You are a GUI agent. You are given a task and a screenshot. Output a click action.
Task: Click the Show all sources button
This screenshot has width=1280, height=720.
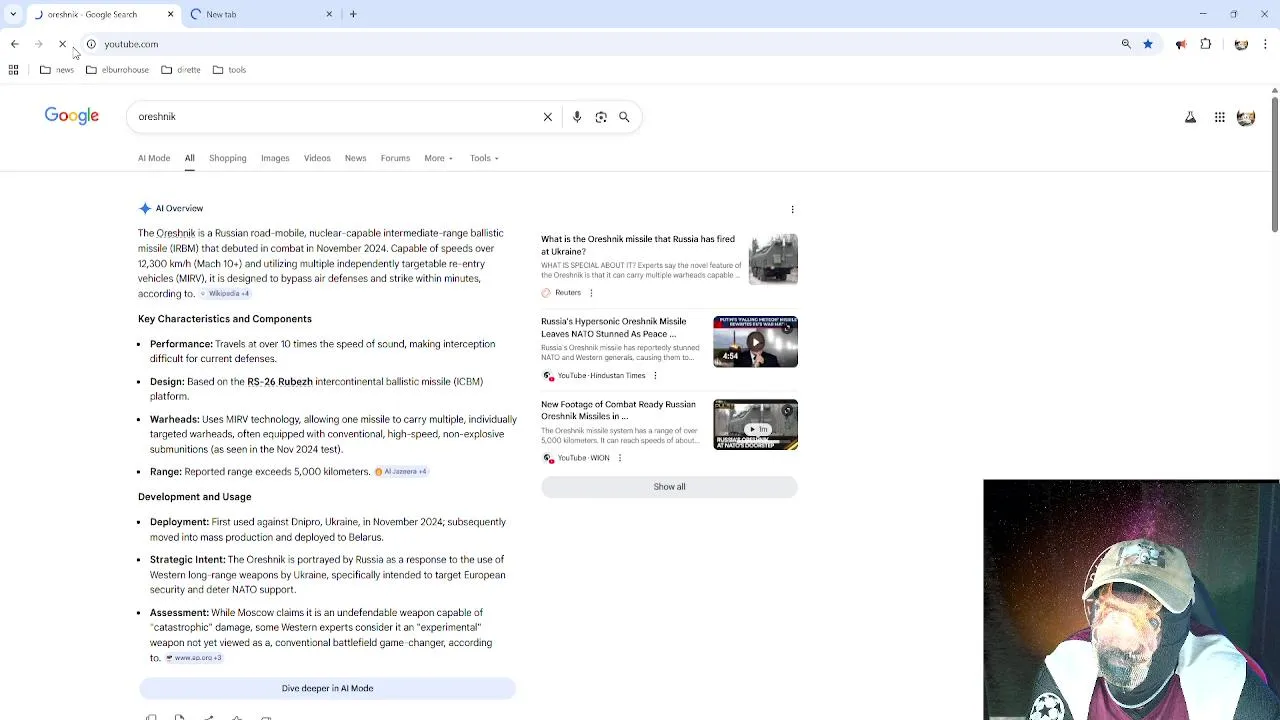tap(669, 487)
